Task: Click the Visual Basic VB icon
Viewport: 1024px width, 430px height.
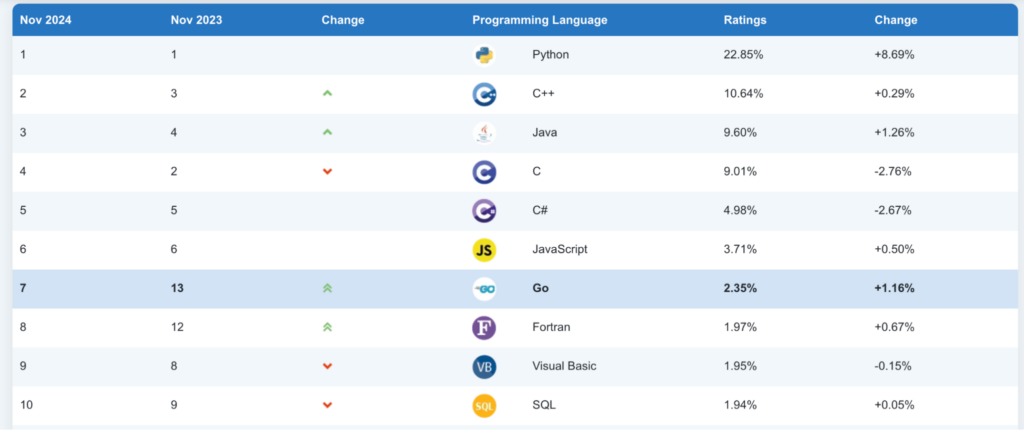Action: [484, 367]
